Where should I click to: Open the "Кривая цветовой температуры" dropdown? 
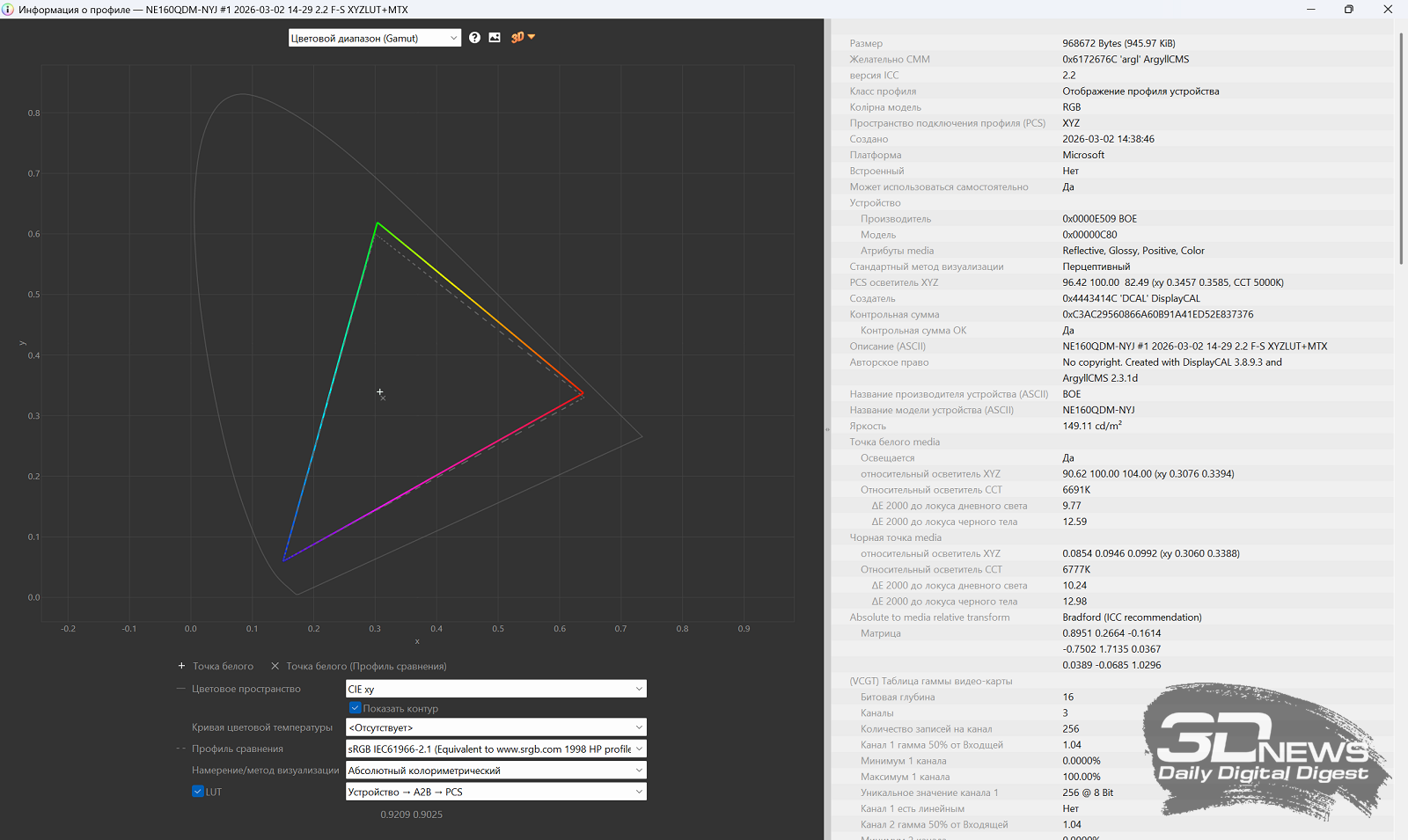pyautogui.click(x=495, y=727)
